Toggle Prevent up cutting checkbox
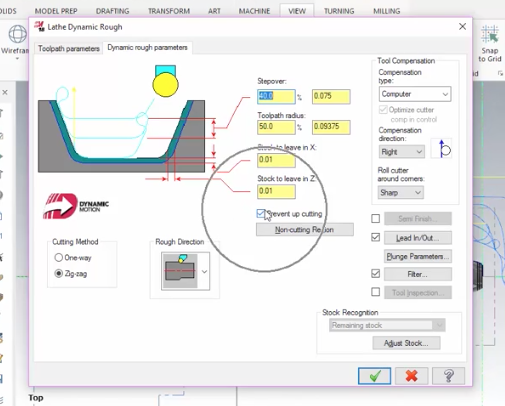Image resolution: width=505 pixels, height=406 pixels. tap(261, 214)
